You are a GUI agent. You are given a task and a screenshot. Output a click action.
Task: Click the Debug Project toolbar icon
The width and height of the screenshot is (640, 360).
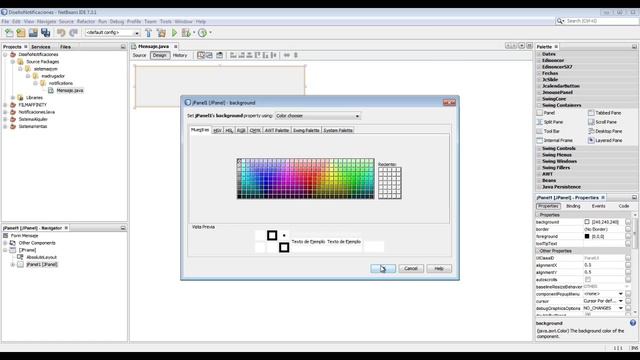point(187,33)
